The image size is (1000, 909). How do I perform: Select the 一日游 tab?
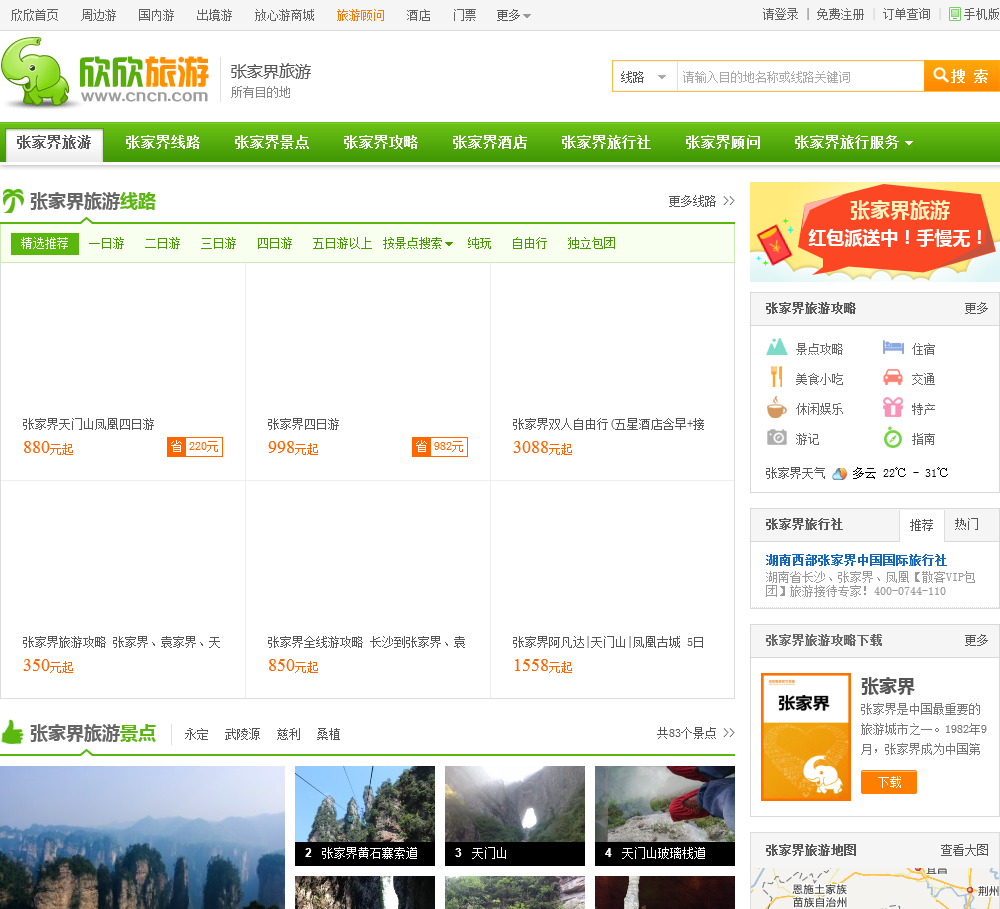(x=107, y=244)
